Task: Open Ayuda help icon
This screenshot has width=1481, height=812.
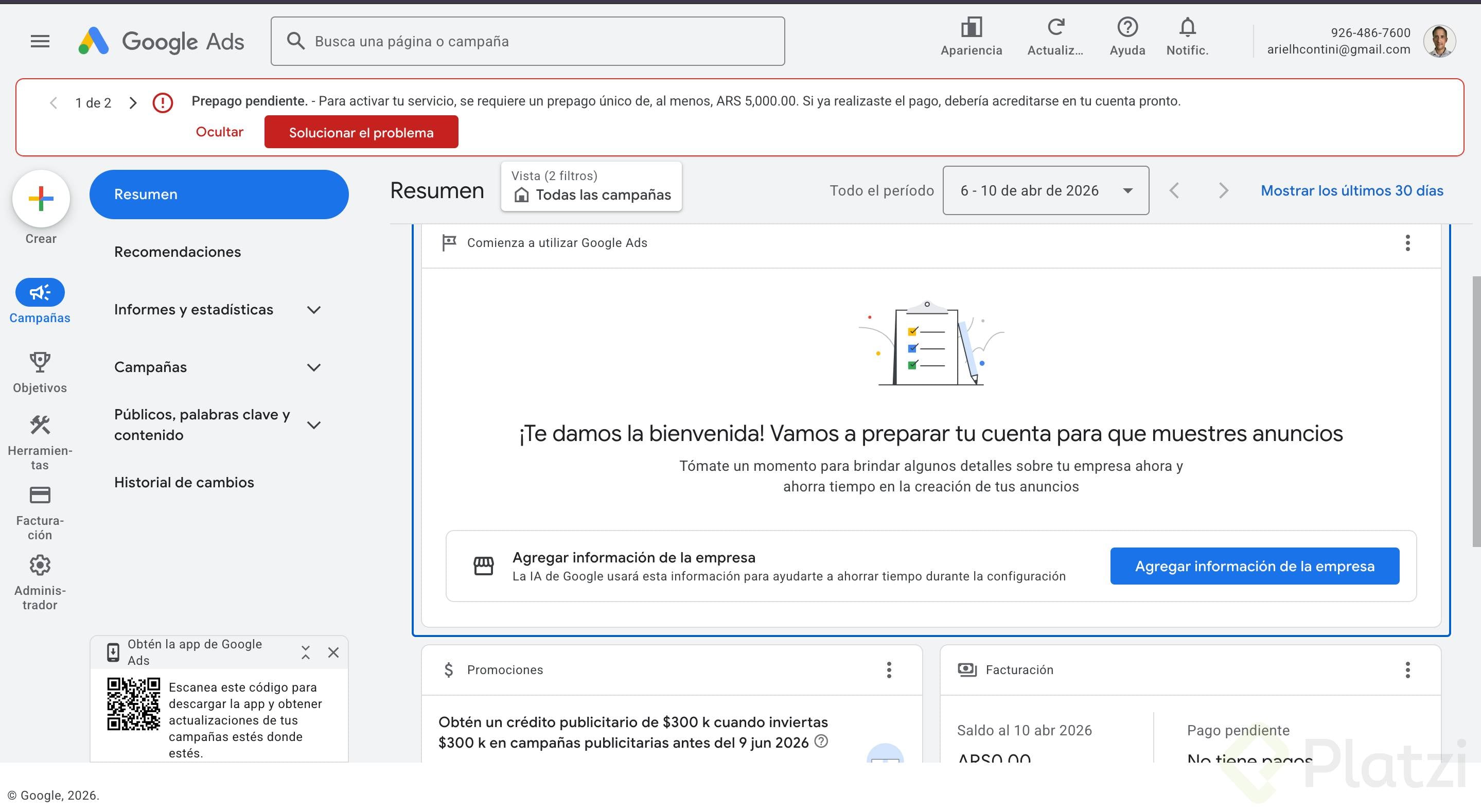Action: (x=1127, y=28)
